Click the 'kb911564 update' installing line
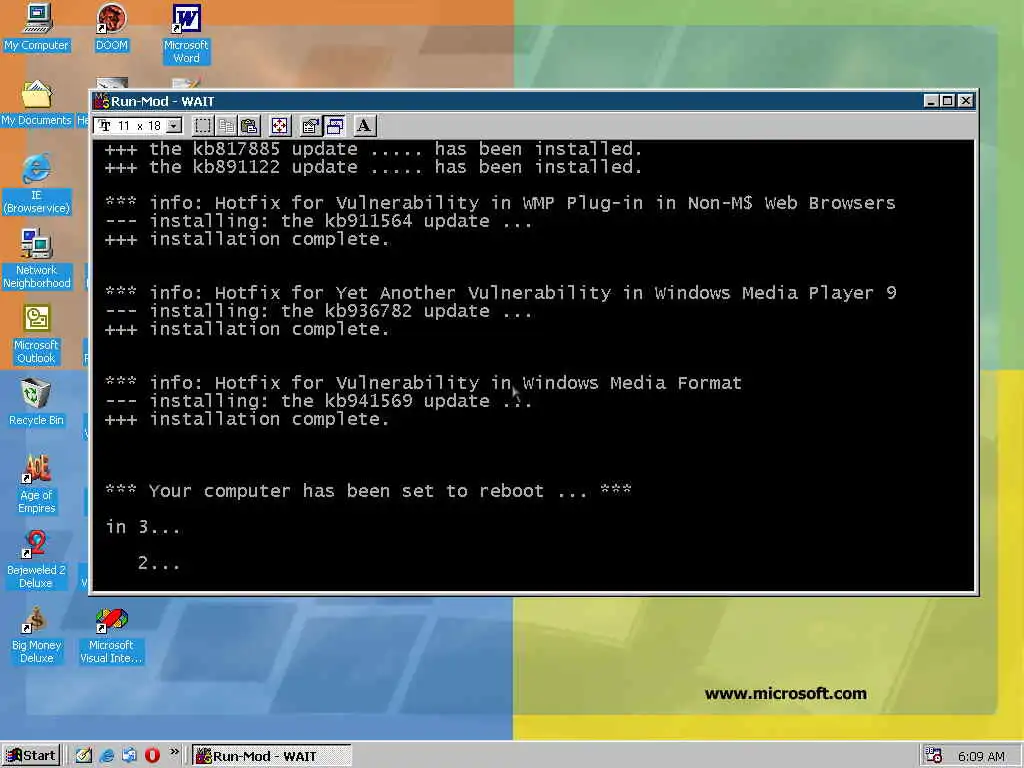The image size is (1024, 768). point(319,221)
